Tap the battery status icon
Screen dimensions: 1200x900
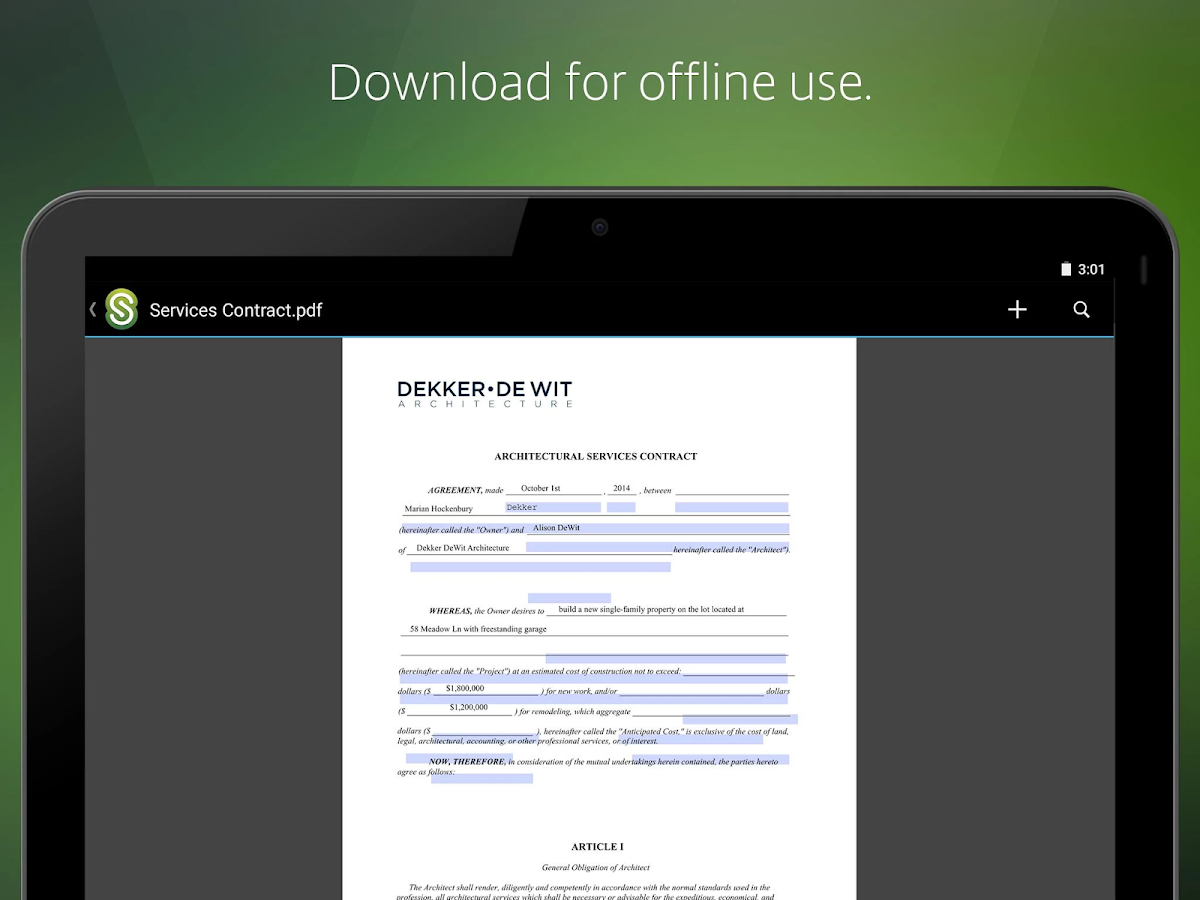coord(1066,269)
